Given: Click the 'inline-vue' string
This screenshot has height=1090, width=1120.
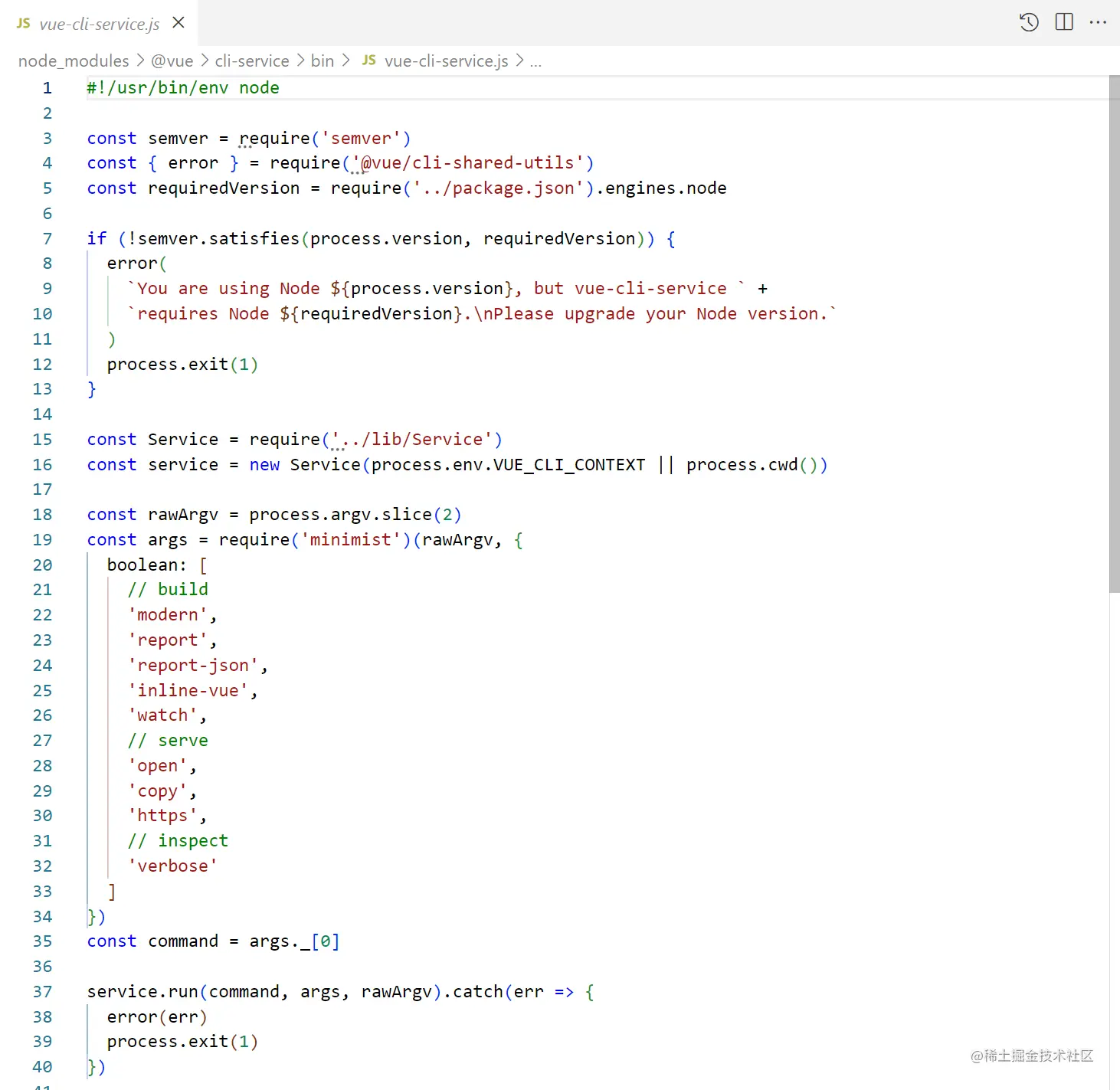Looking at the screenshot, I should [x=188, y=691].
